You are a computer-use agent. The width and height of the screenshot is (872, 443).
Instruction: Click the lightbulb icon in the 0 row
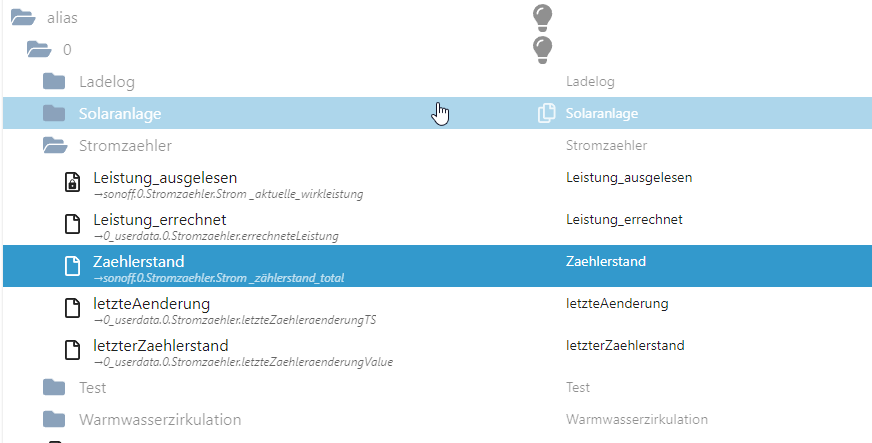pos(542,50)
